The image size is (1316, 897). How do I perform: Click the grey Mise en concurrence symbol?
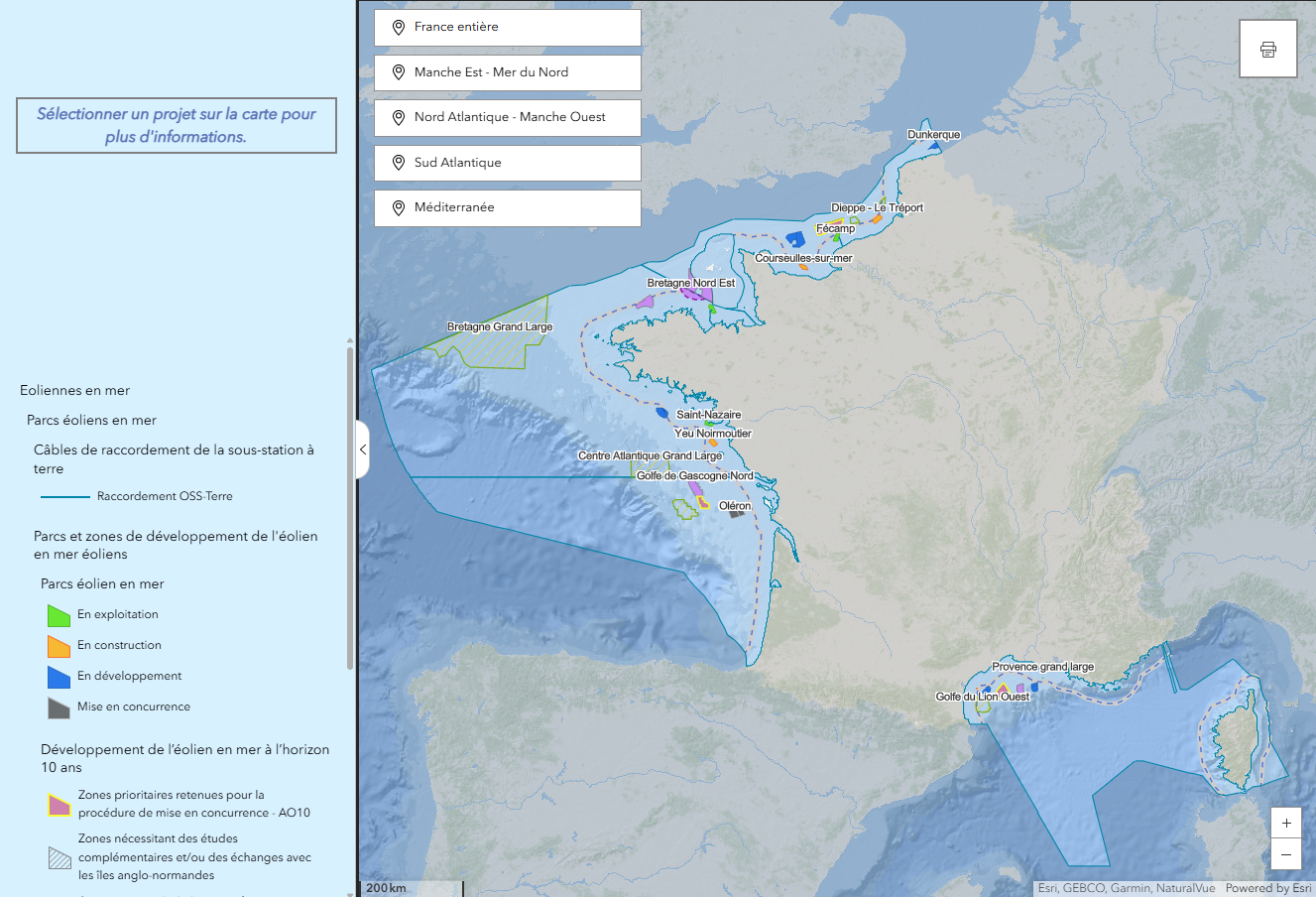click(x=59, y=707)
